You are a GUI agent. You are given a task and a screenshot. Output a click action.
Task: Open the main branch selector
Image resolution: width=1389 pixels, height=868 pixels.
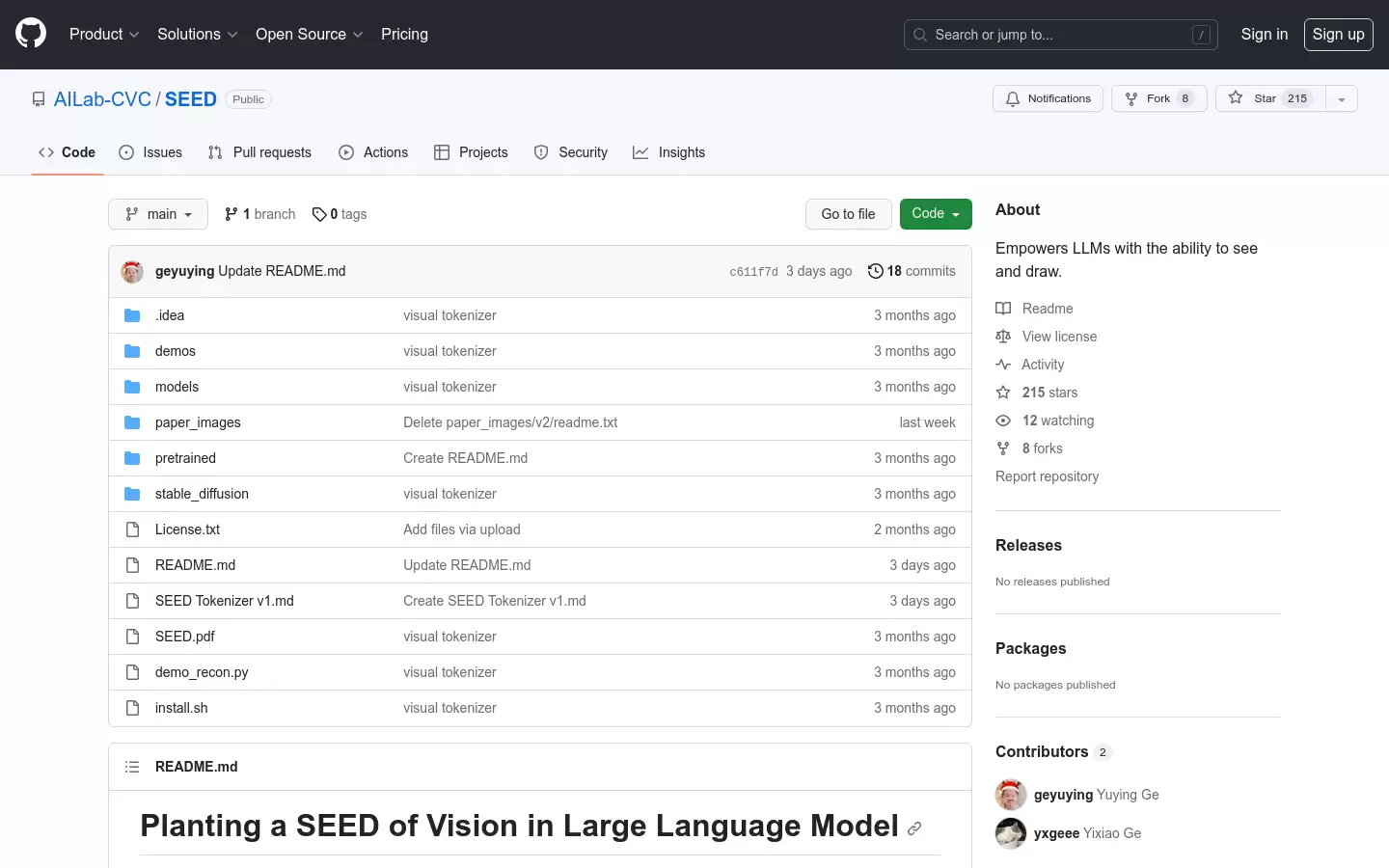158,214
